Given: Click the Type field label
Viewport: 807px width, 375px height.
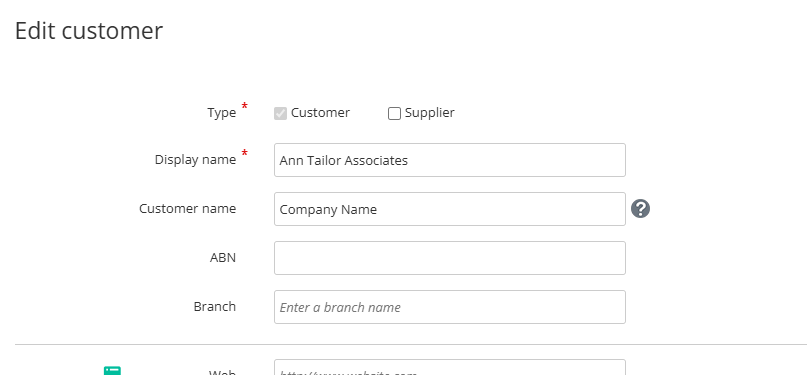Looking at the screenshot, I should coord(221,113).
